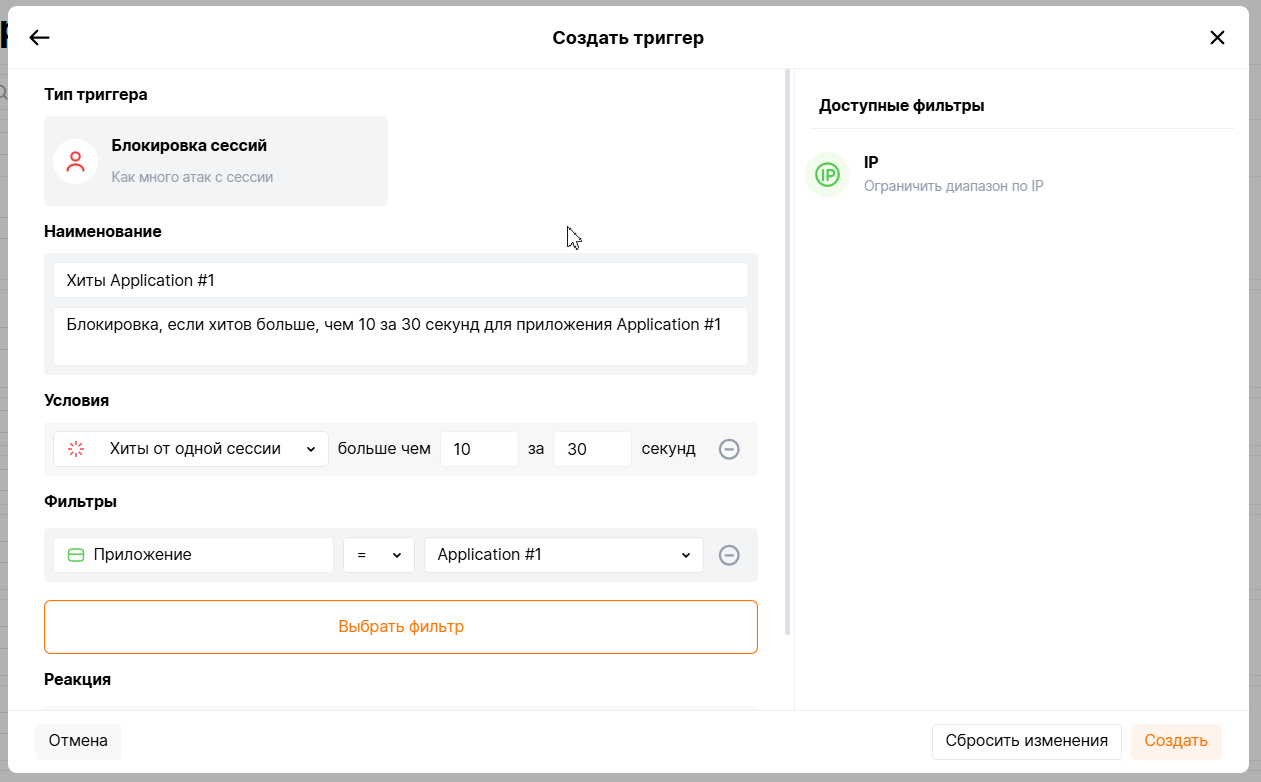Open the Application #1 value dropdown
1261x782 pixels.
[564, 555]
